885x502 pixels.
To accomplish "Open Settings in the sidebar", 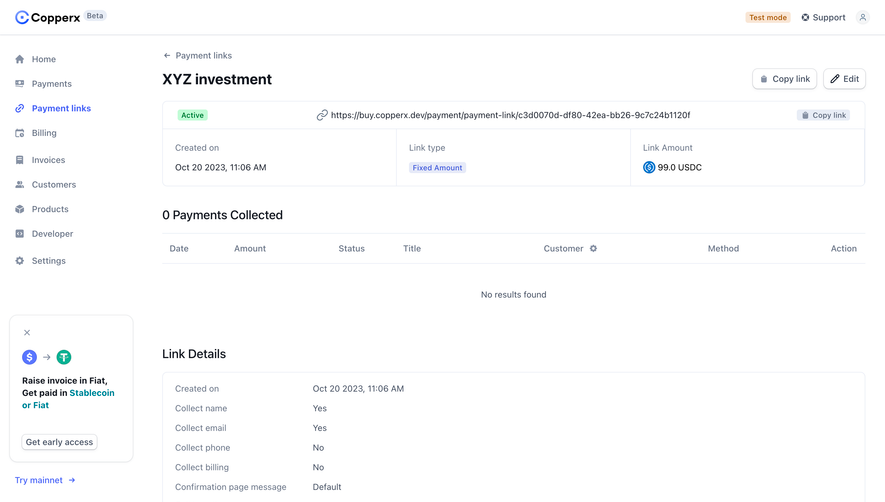I will [49, 261].
